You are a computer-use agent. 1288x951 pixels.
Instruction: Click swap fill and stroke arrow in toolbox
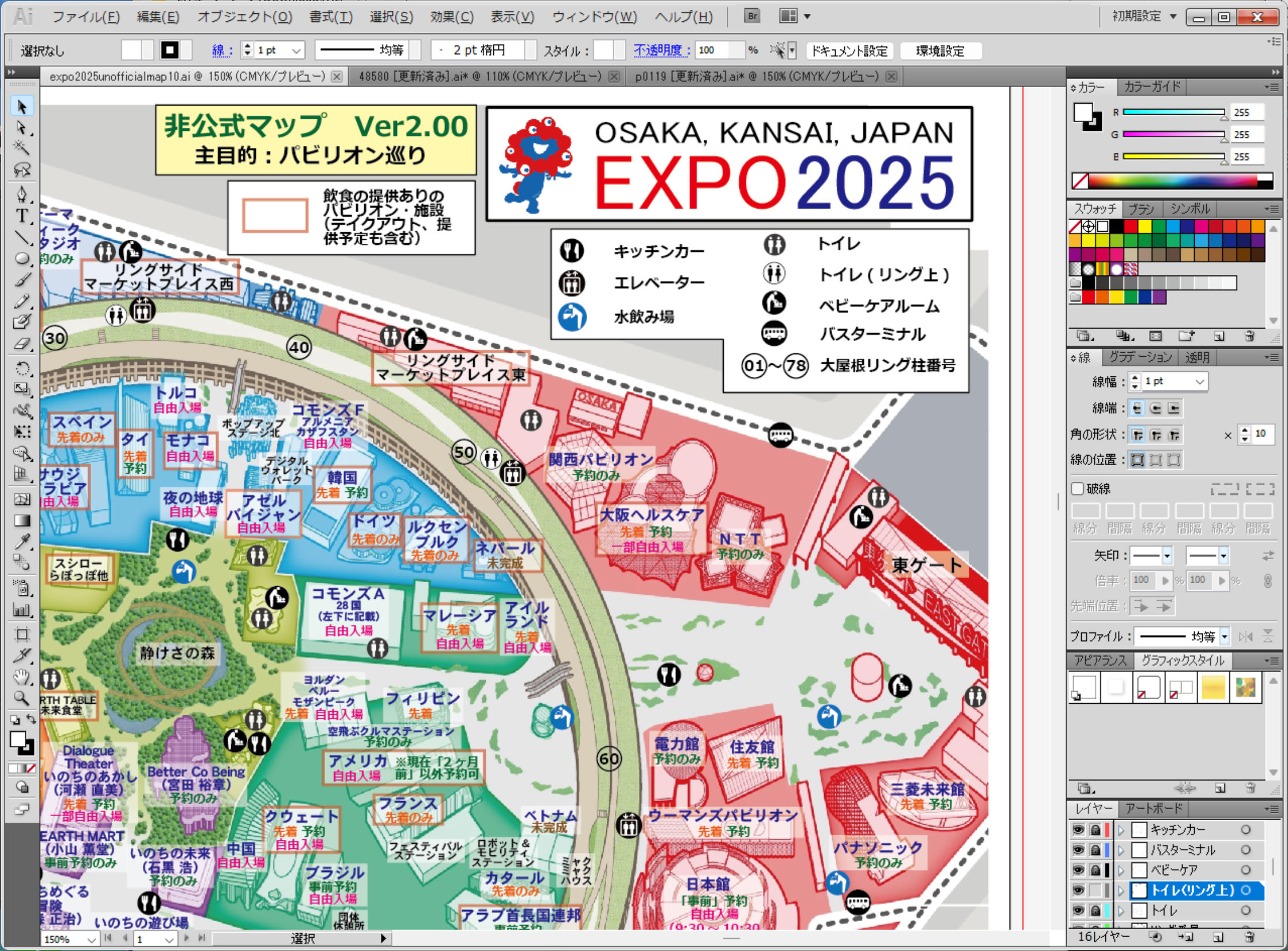tap(31, 719)
